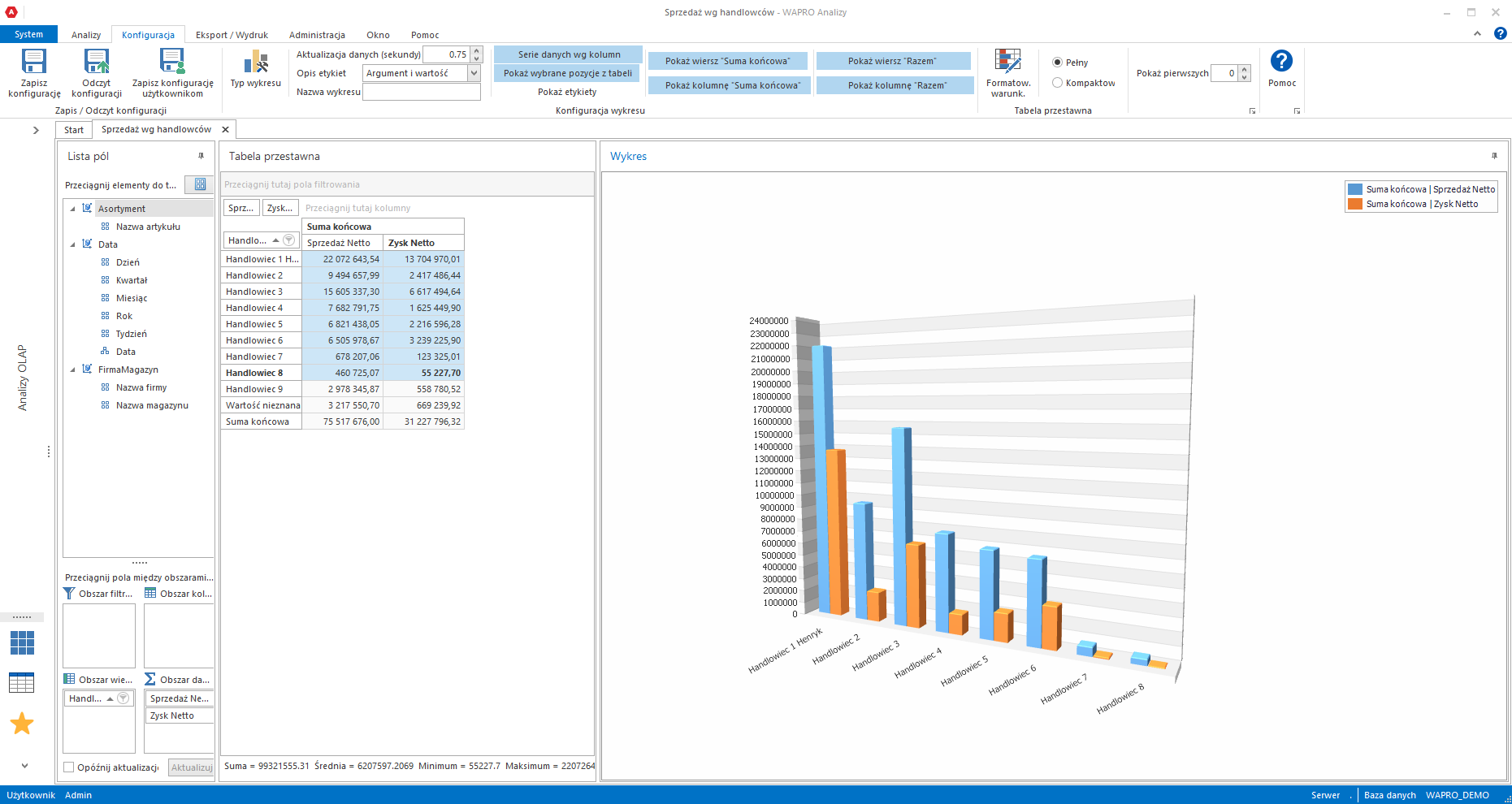
Task: Collapse the Asortyment tree node
Action: click(72, 209)
